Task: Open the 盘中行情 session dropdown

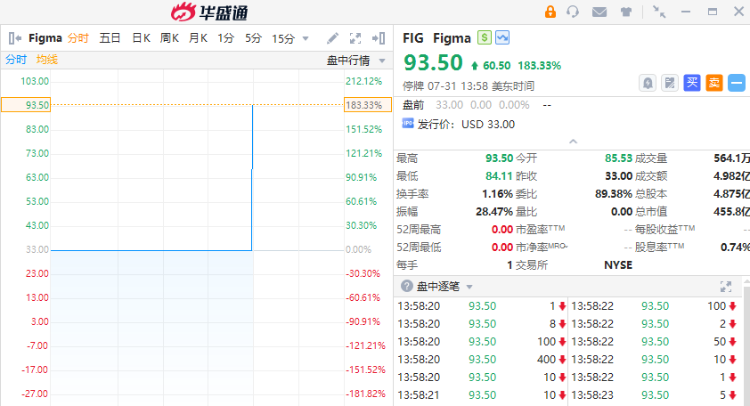Action: pos(356,61)
